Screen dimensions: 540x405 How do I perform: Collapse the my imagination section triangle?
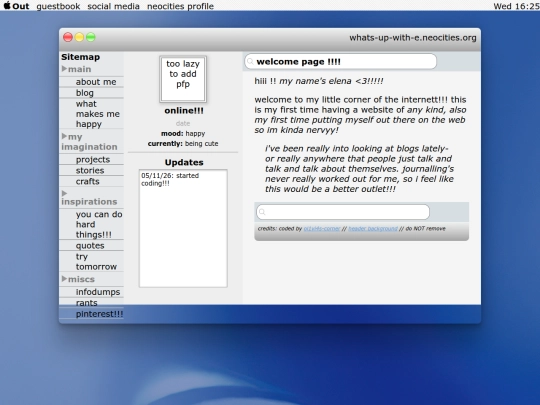coord(64,136)
